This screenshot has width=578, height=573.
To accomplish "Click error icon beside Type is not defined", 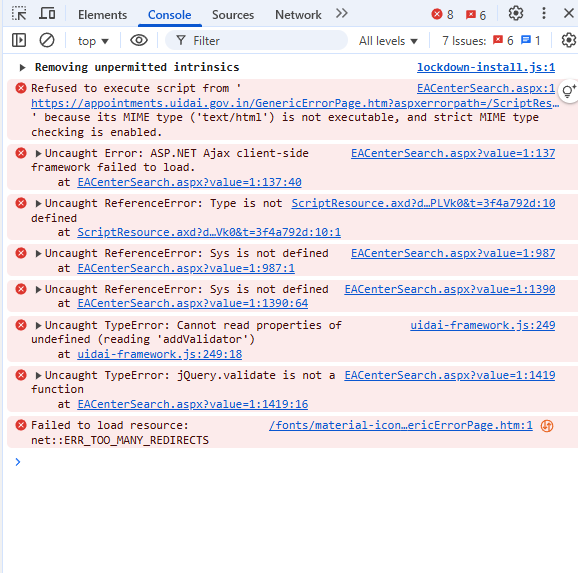I will tap(21, 203).
